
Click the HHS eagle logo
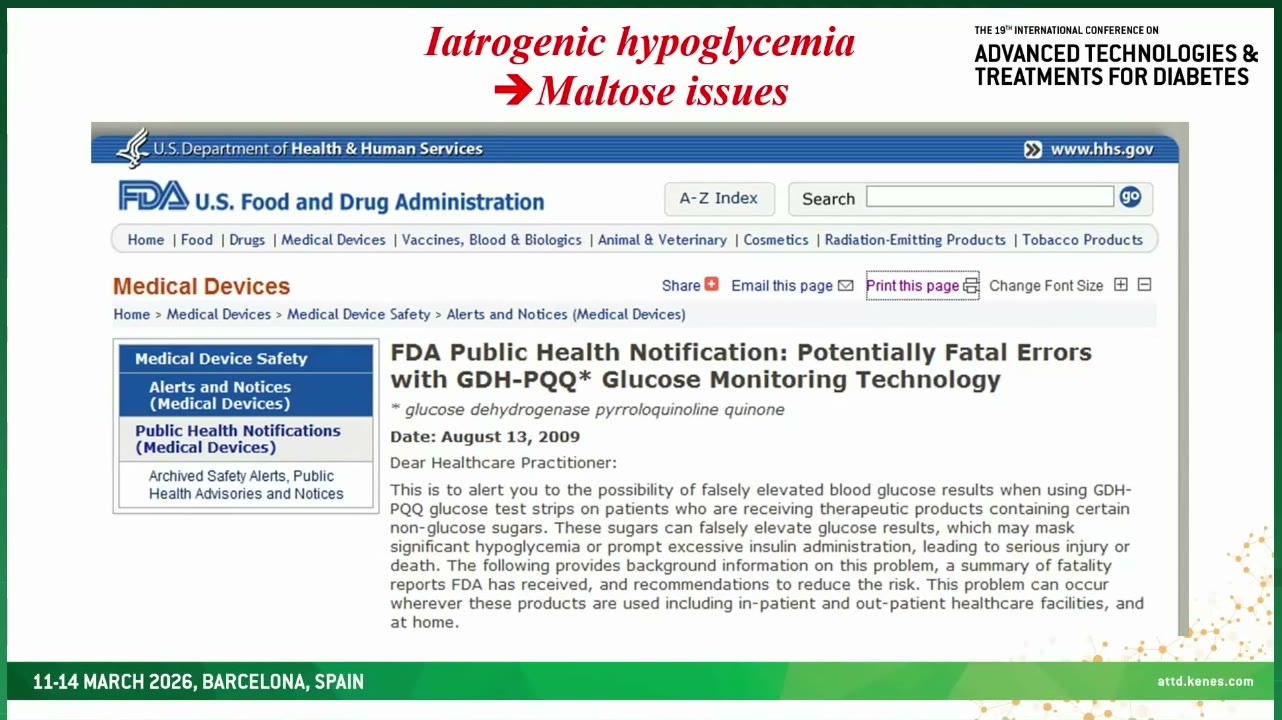click(132, 148)
